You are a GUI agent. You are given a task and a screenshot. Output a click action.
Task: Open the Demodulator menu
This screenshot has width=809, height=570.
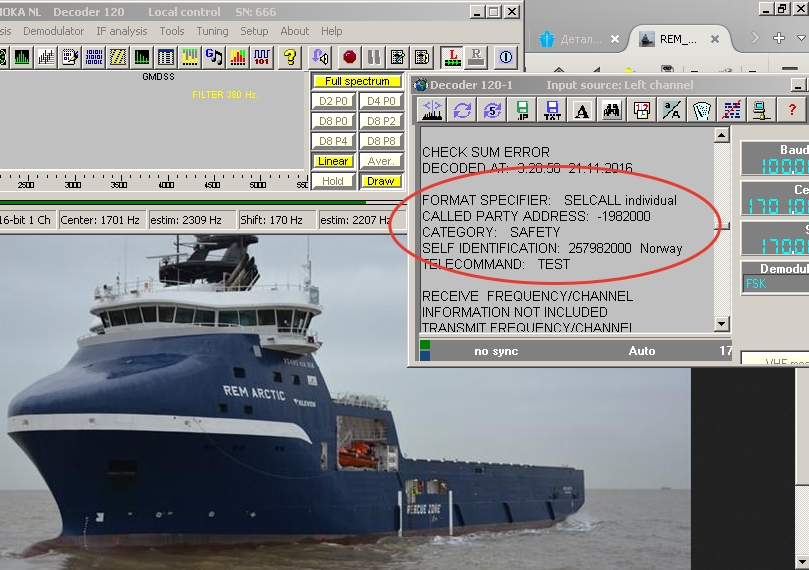[x=53, y=31]
